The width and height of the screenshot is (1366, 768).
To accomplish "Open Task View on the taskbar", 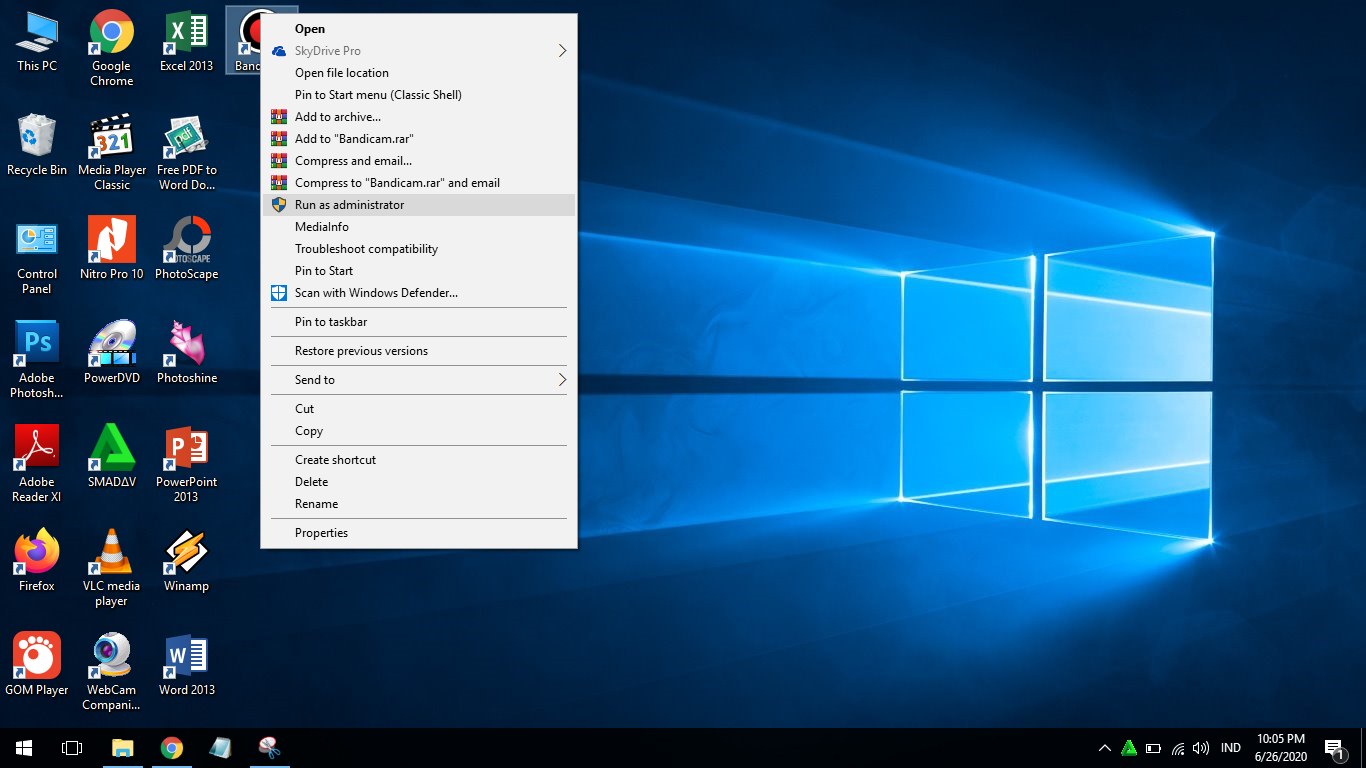I will (x=72, y=748).
